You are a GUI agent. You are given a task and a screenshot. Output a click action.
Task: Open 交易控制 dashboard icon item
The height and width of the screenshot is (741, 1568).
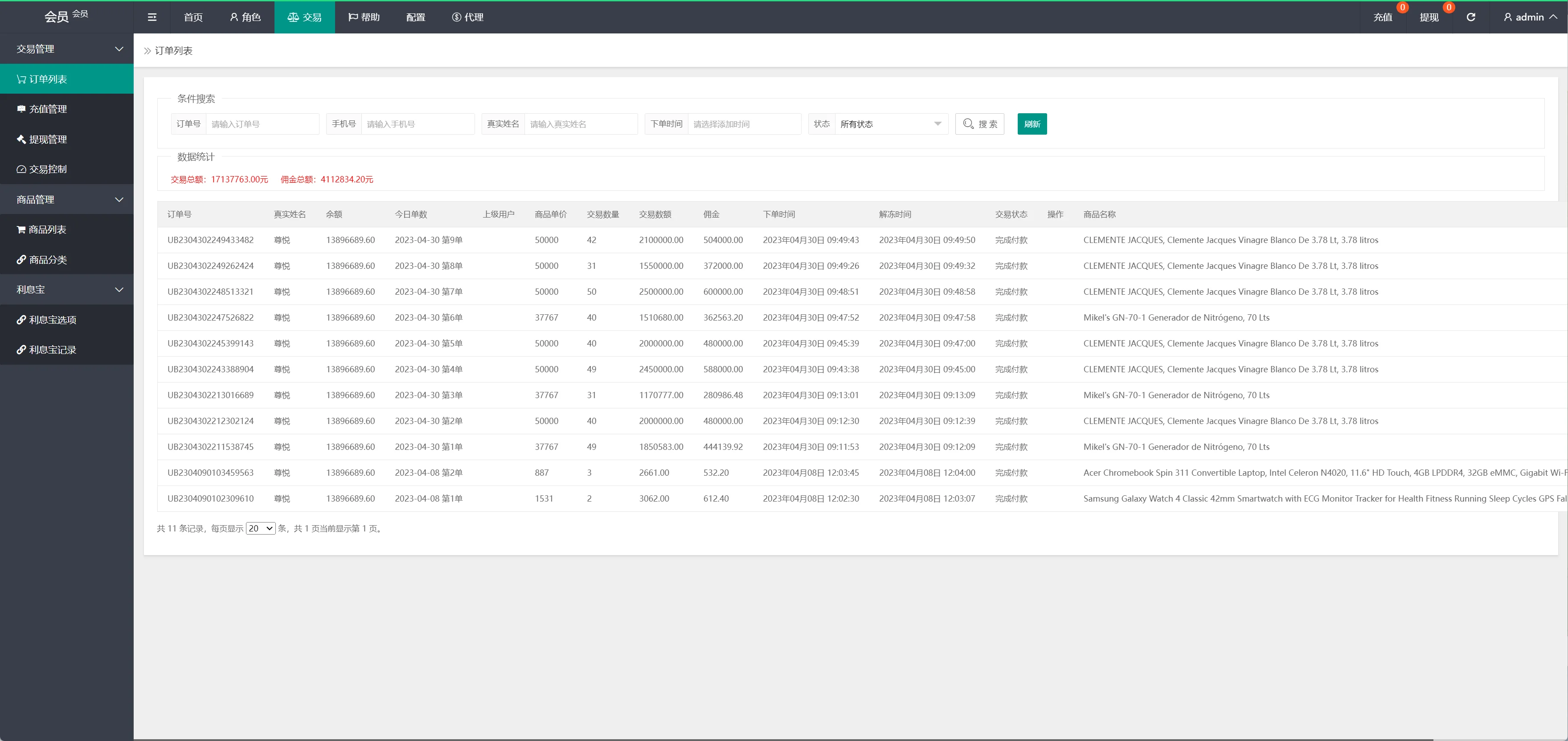[48, 169]
